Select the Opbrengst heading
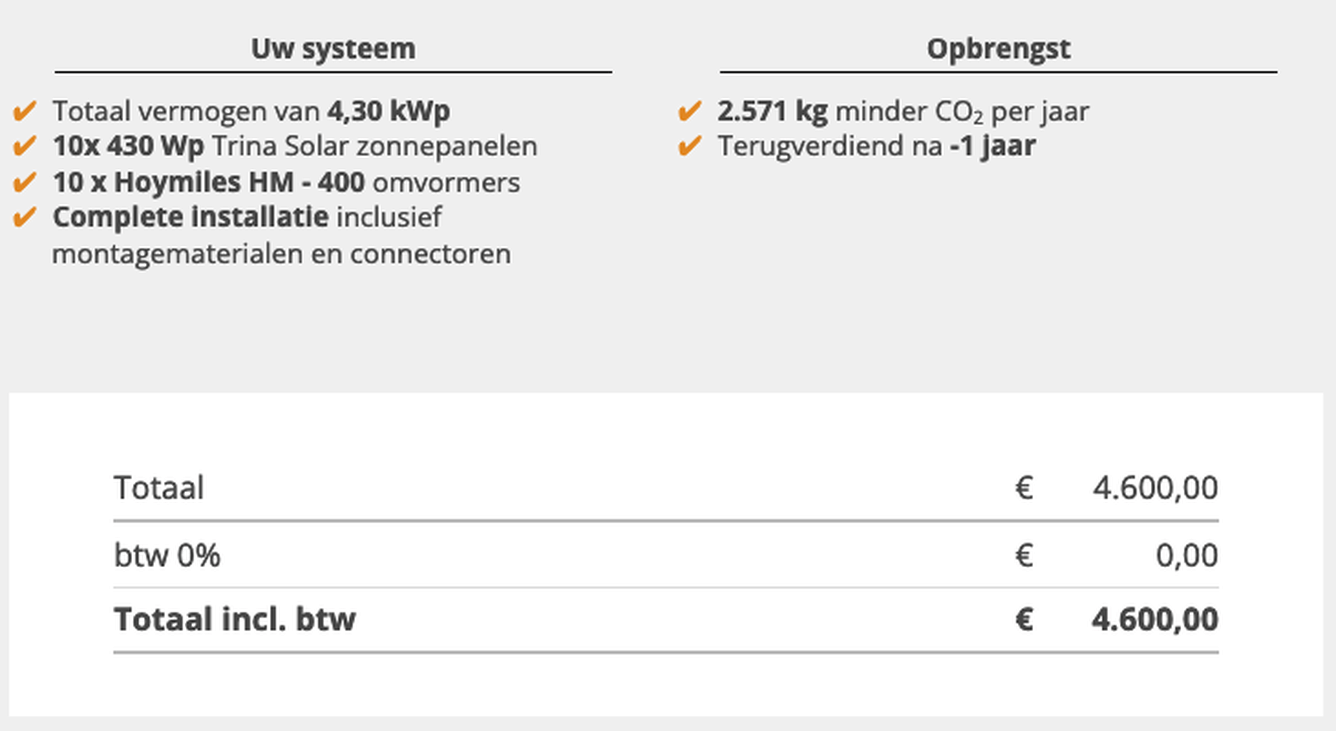The width and height of the screenshot is (1336, 731). [998, 49]
